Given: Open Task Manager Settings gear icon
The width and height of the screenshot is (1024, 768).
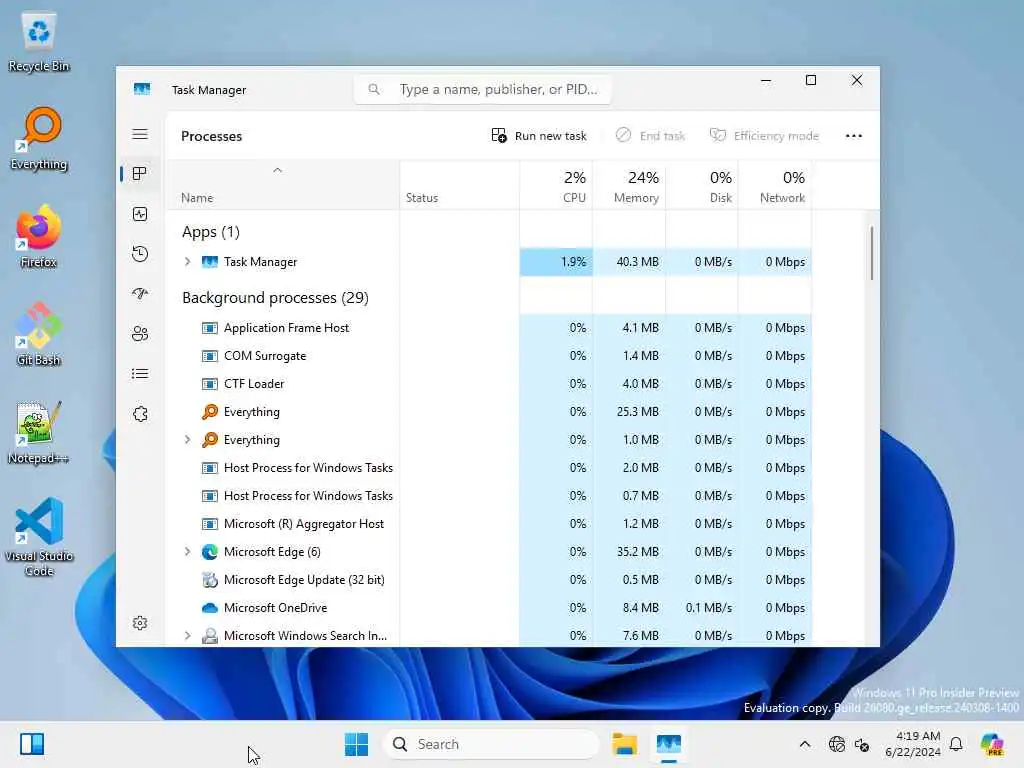Looking at the screenshot, I should tap(140, 623).
